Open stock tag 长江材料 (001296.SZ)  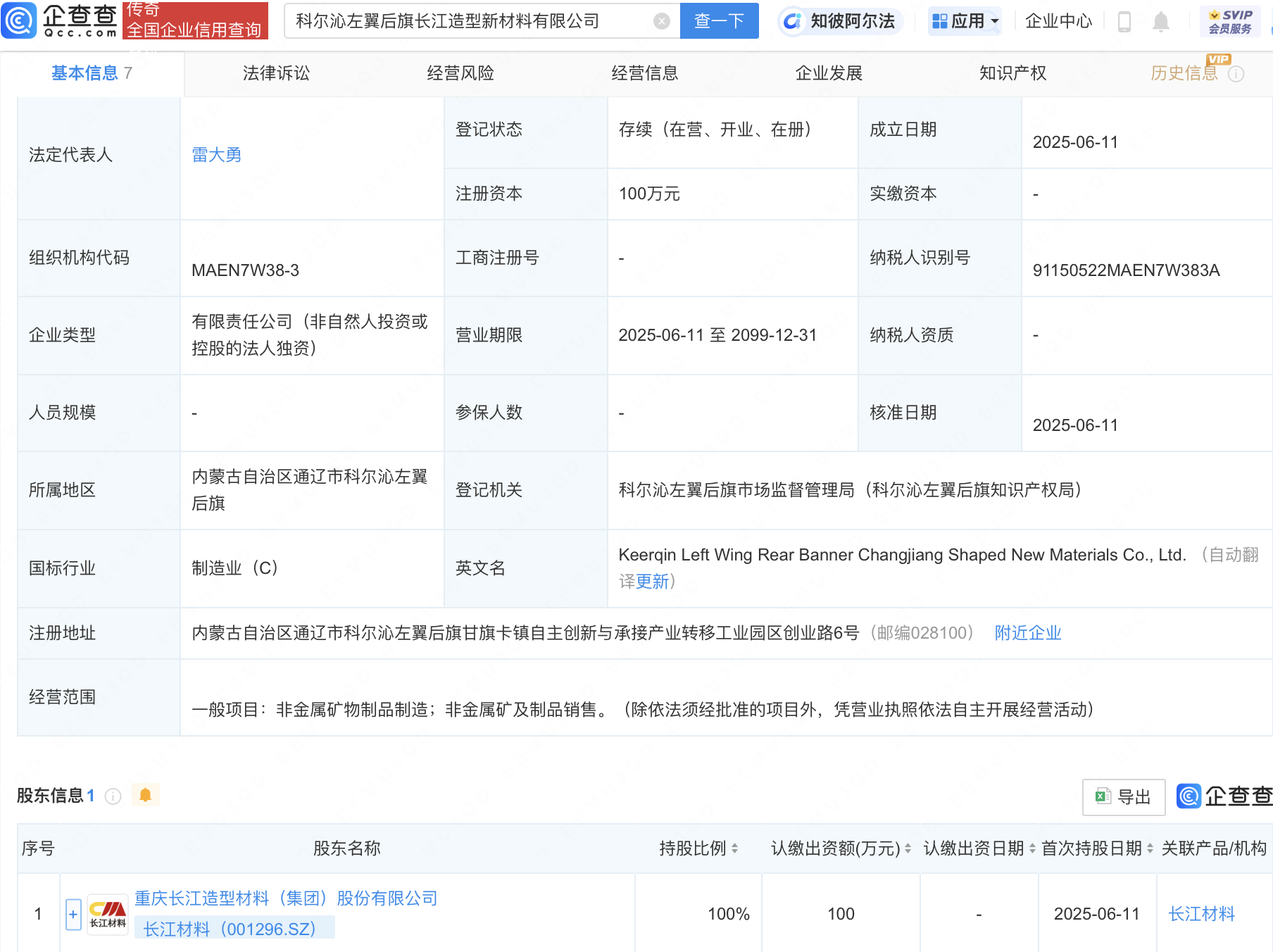234,929
